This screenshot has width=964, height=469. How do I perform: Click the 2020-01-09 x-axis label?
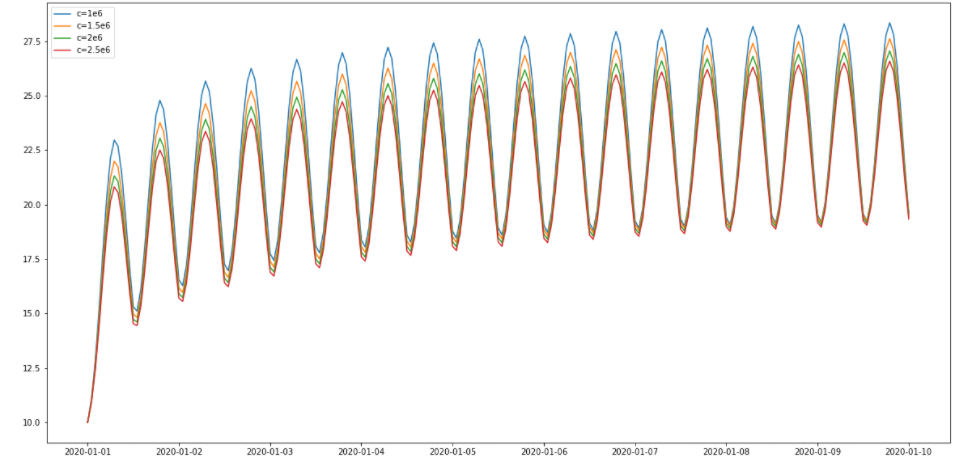pos(818,452)
